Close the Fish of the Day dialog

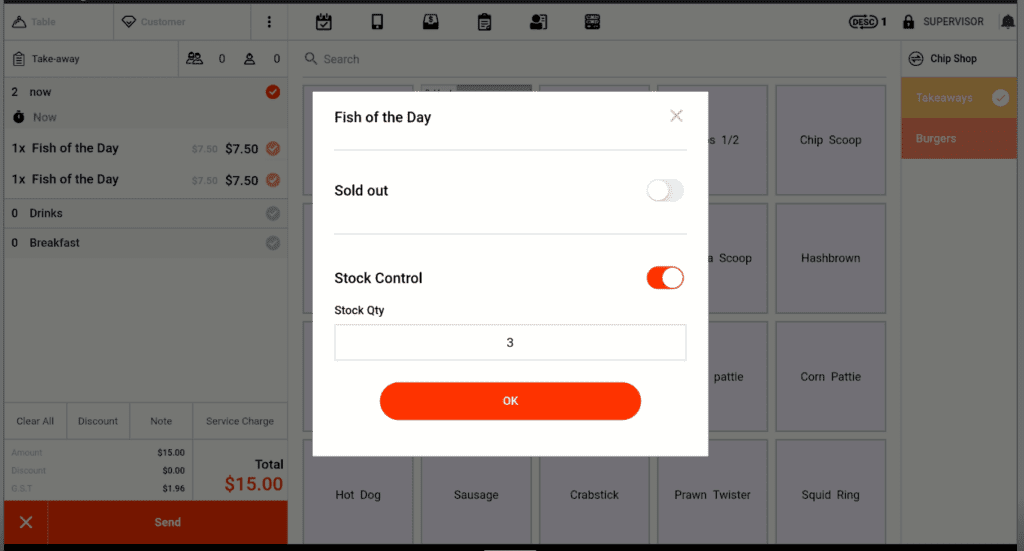tap(676, 116)
